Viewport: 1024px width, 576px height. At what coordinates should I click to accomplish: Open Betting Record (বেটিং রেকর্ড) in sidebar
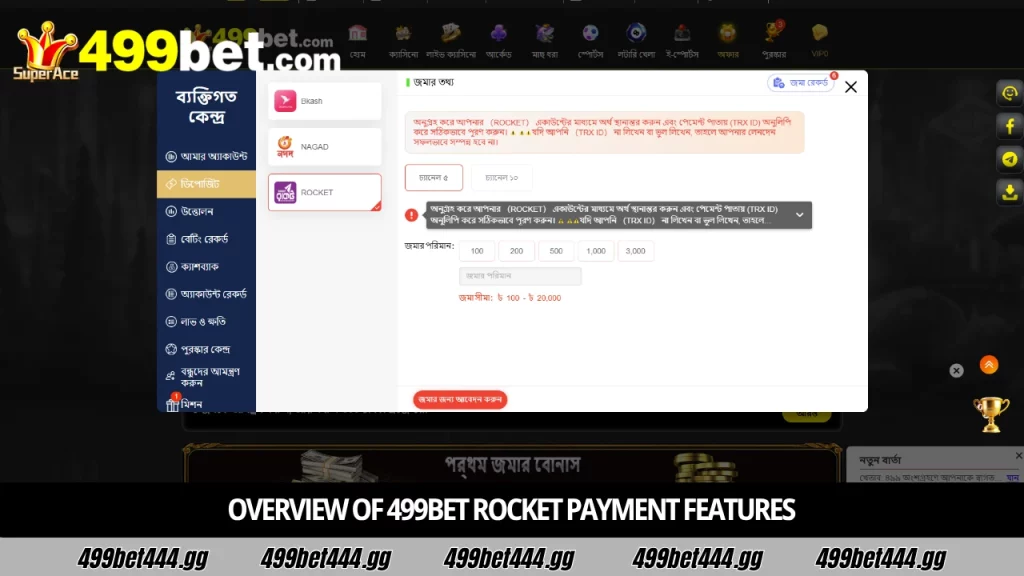tap(206, 239)
